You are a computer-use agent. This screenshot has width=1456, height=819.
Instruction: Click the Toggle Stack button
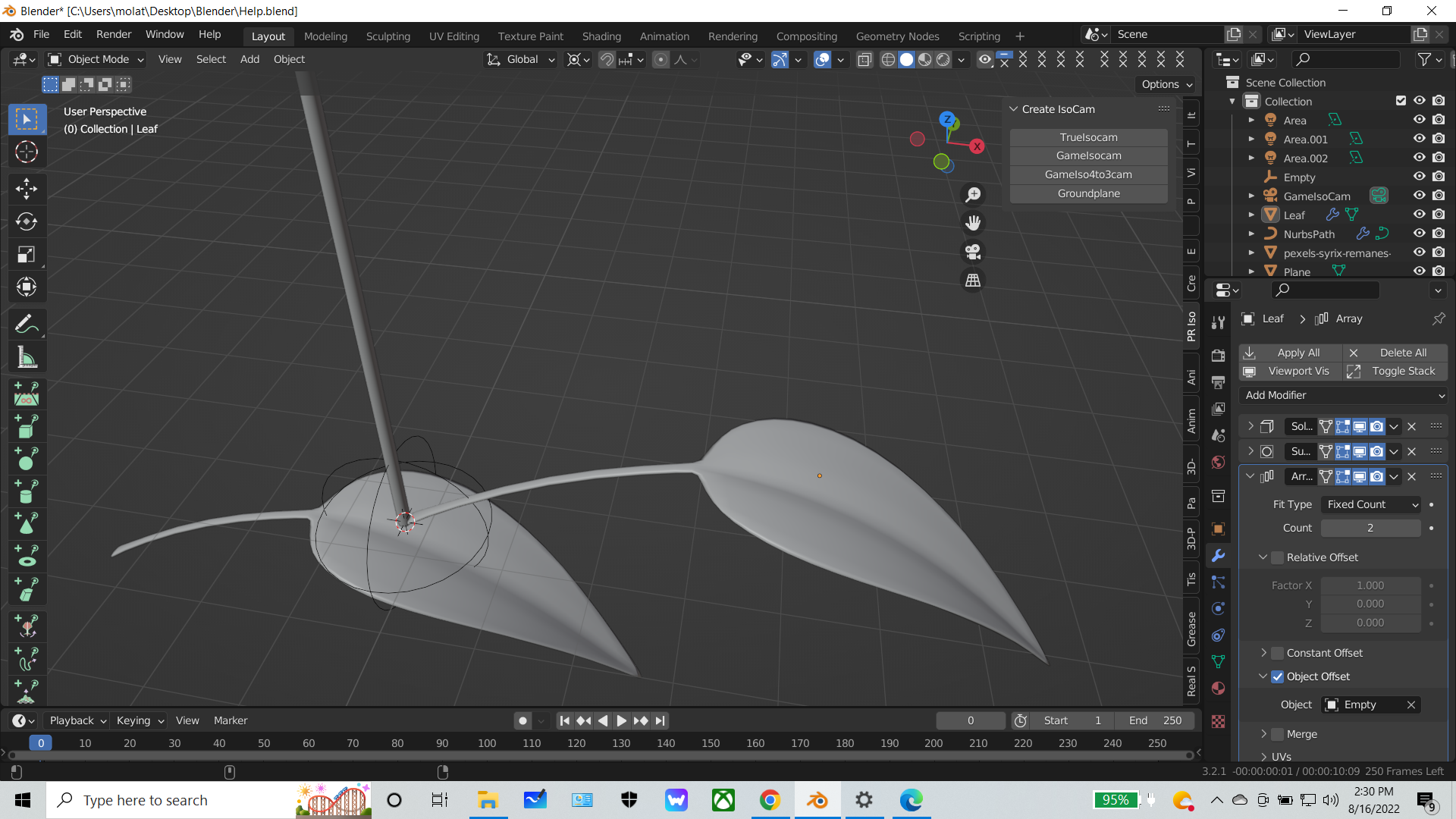tap(1395, 371)
